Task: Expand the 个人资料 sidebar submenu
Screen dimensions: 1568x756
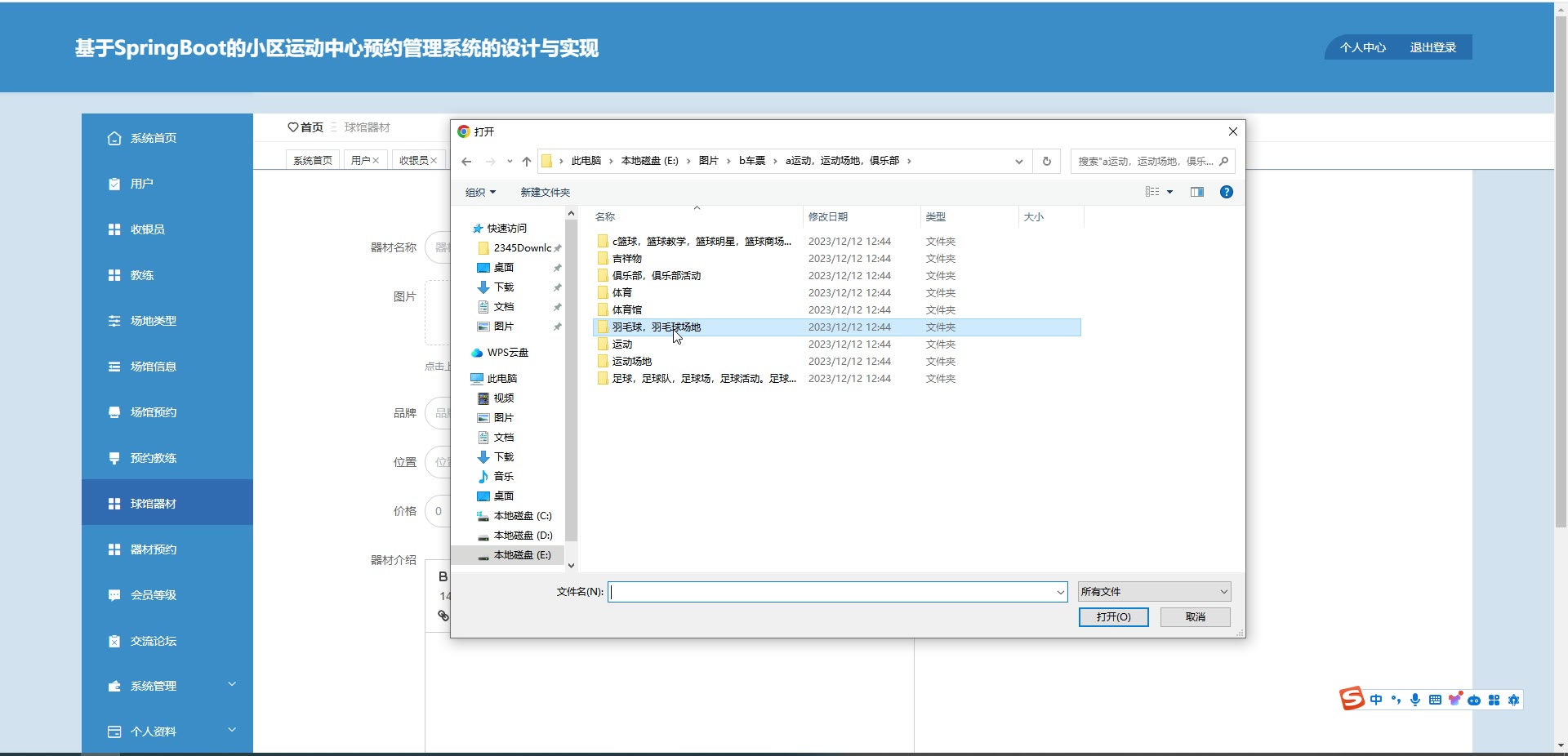Action: point(232,730)
